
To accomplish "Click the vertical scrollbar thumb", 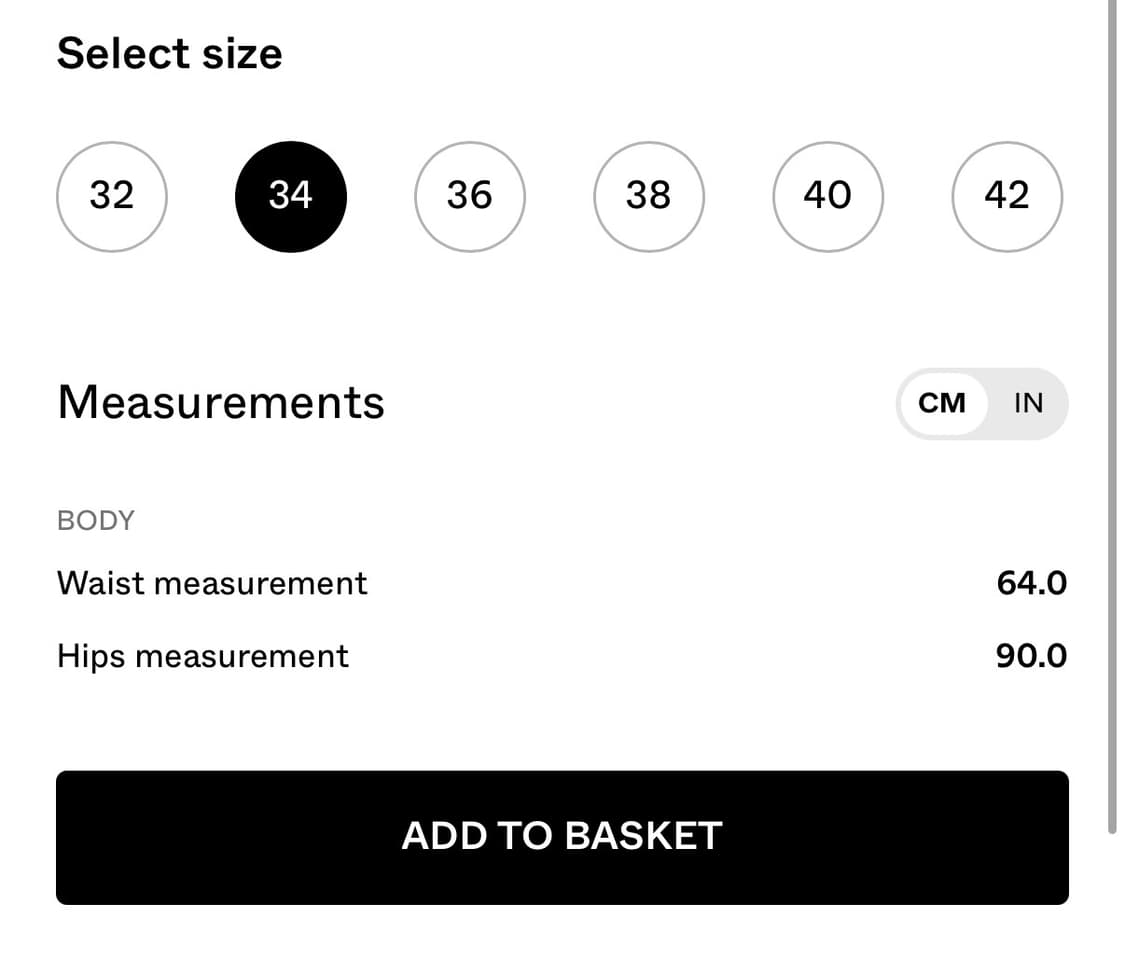I will pos(1112,400).
